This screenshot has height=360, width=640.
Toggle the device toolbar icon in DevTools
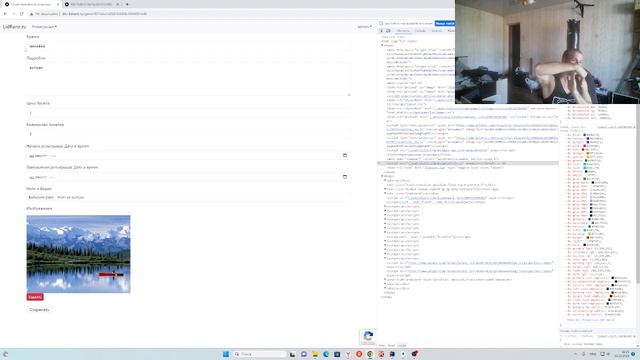[x=388, y=31]
